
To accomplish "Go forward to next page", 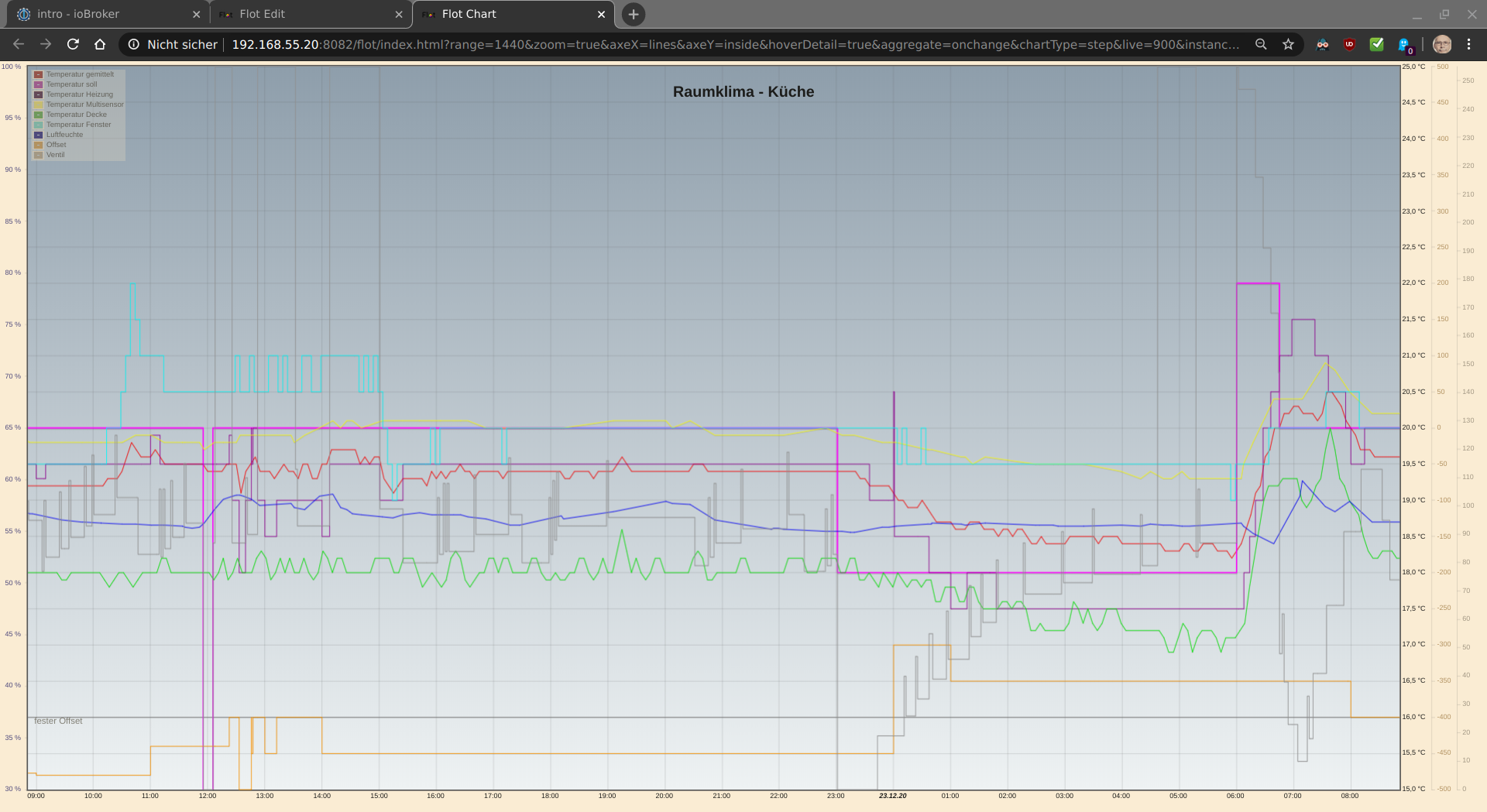I will click(x=46, y=44).
